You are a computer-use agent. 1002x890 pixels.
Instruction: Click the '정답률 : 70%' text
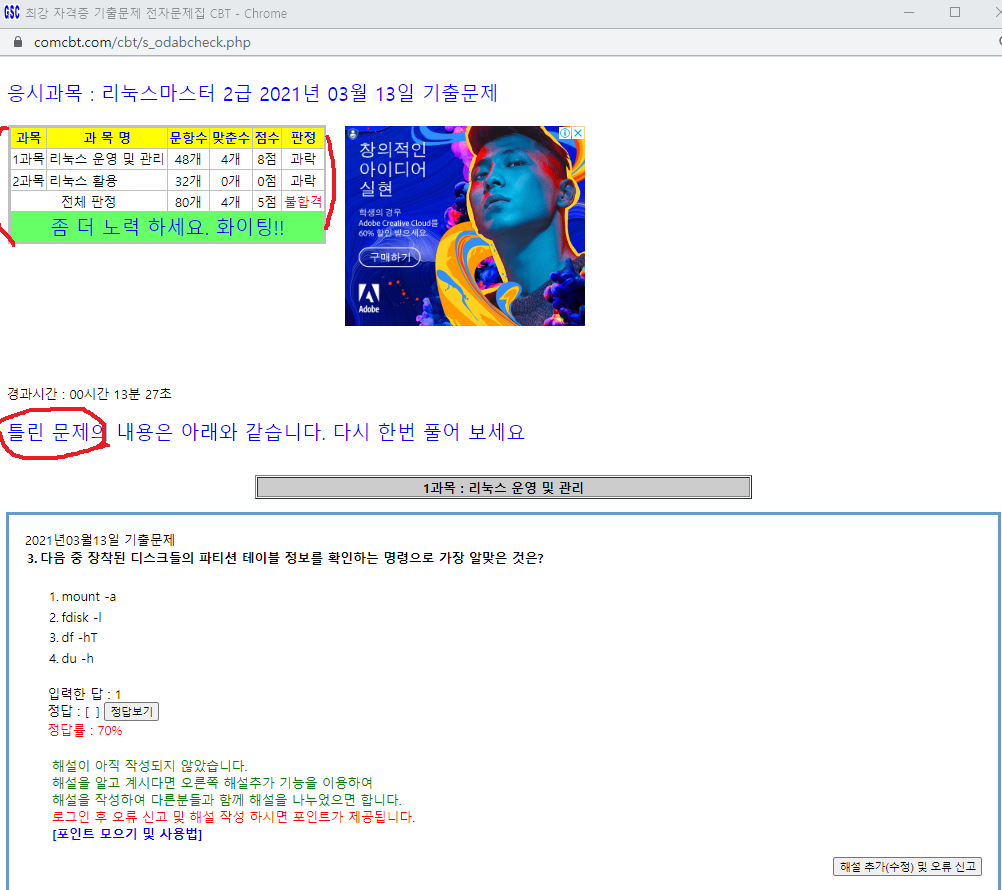pyautogui.click(x=85, y=730)
